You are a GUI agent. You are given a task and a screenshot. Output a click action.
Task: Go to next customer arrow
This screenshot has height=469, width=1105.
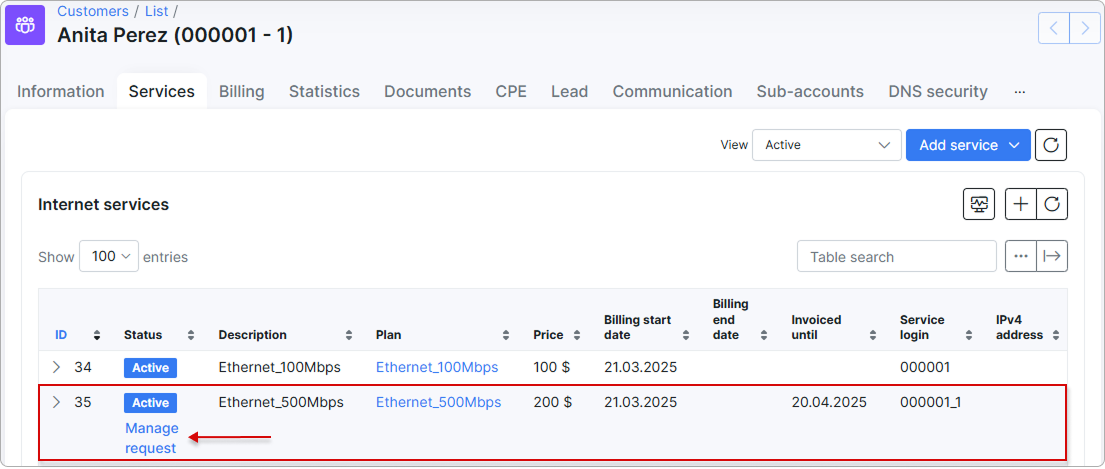click(1084, 28)
